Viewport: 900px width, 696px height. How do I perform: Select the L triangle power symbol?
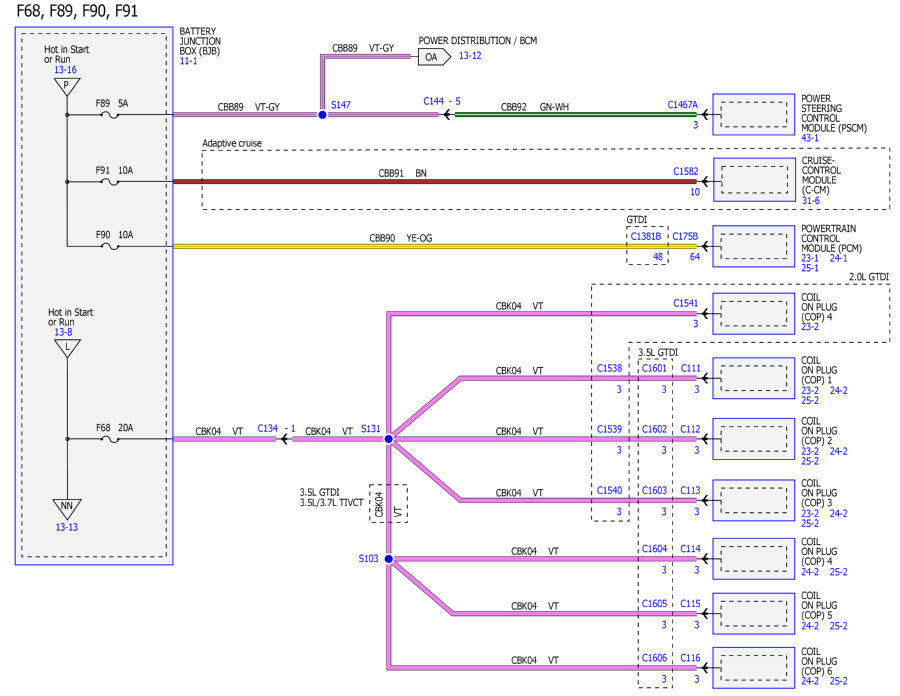click(x=67, y=348)
